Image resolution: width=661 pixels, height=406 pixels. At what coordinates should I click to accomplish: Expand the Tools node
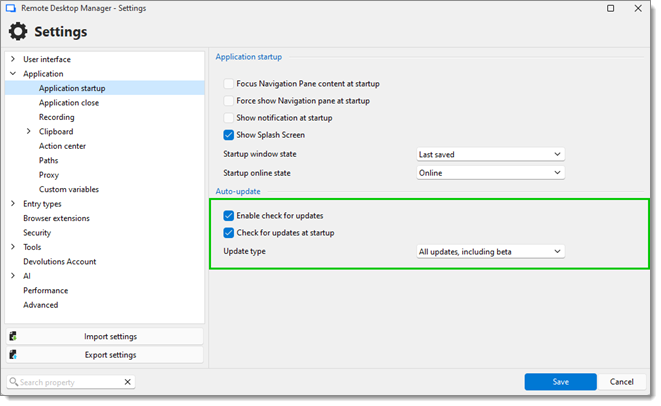(x=13, y=247)
